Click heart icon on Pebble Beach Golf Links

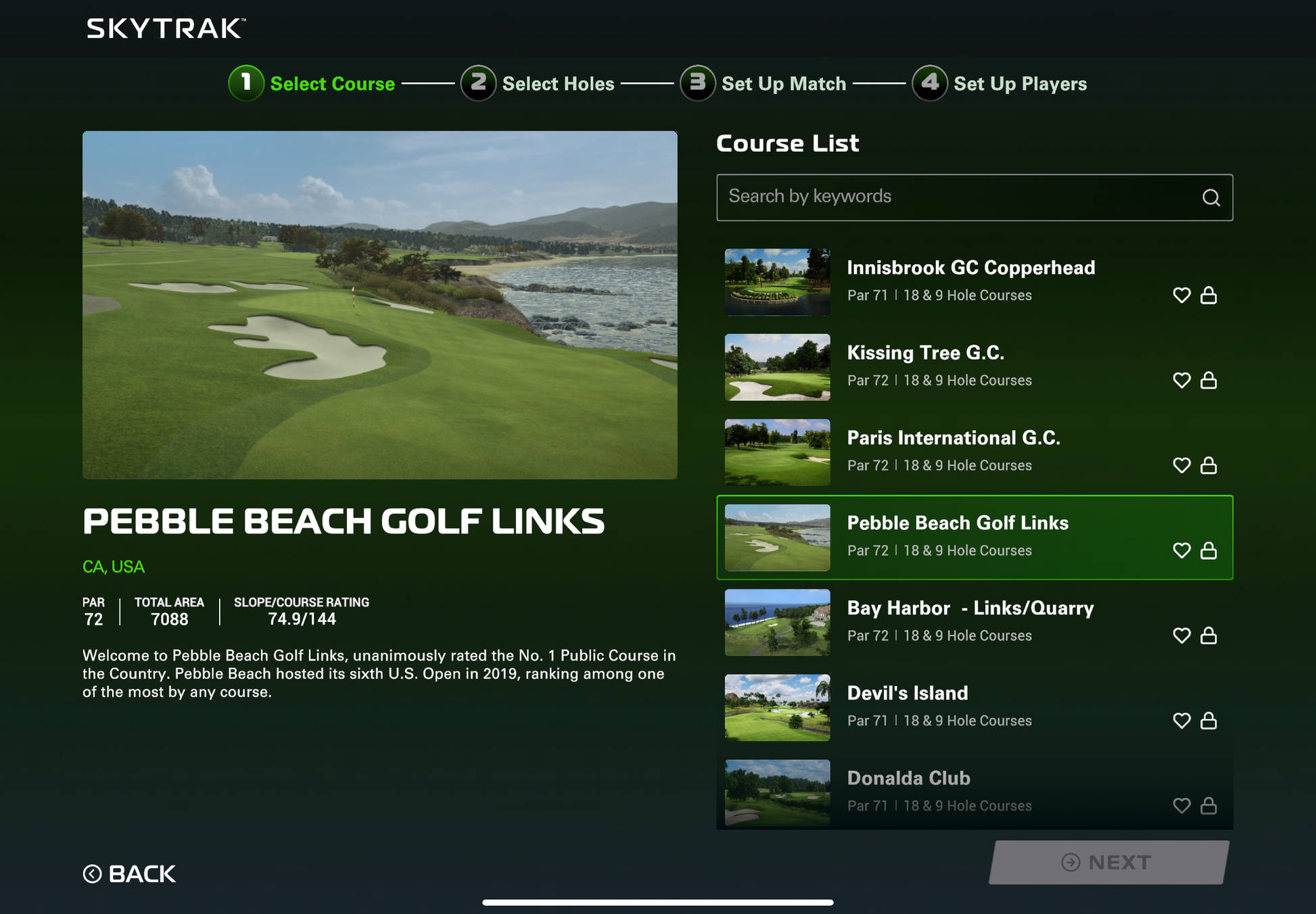[1181, 551]
